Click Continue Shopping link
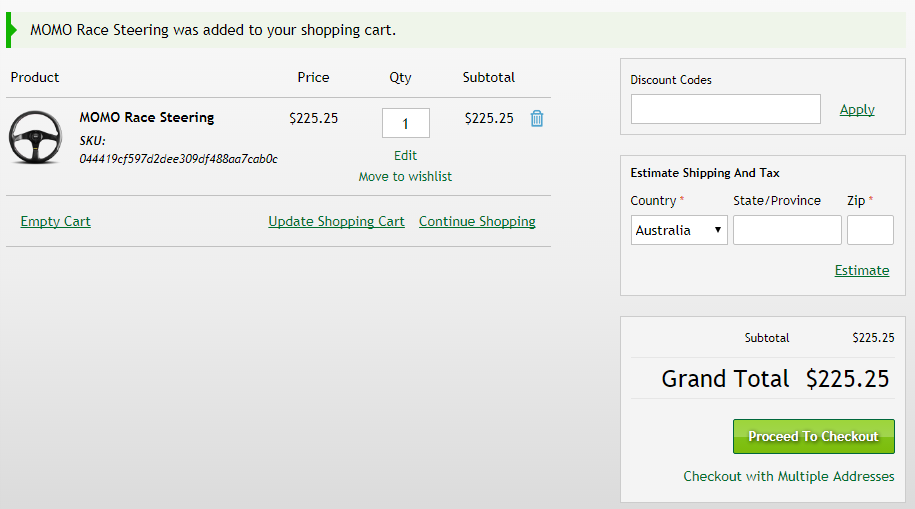 tap(477, 221)
